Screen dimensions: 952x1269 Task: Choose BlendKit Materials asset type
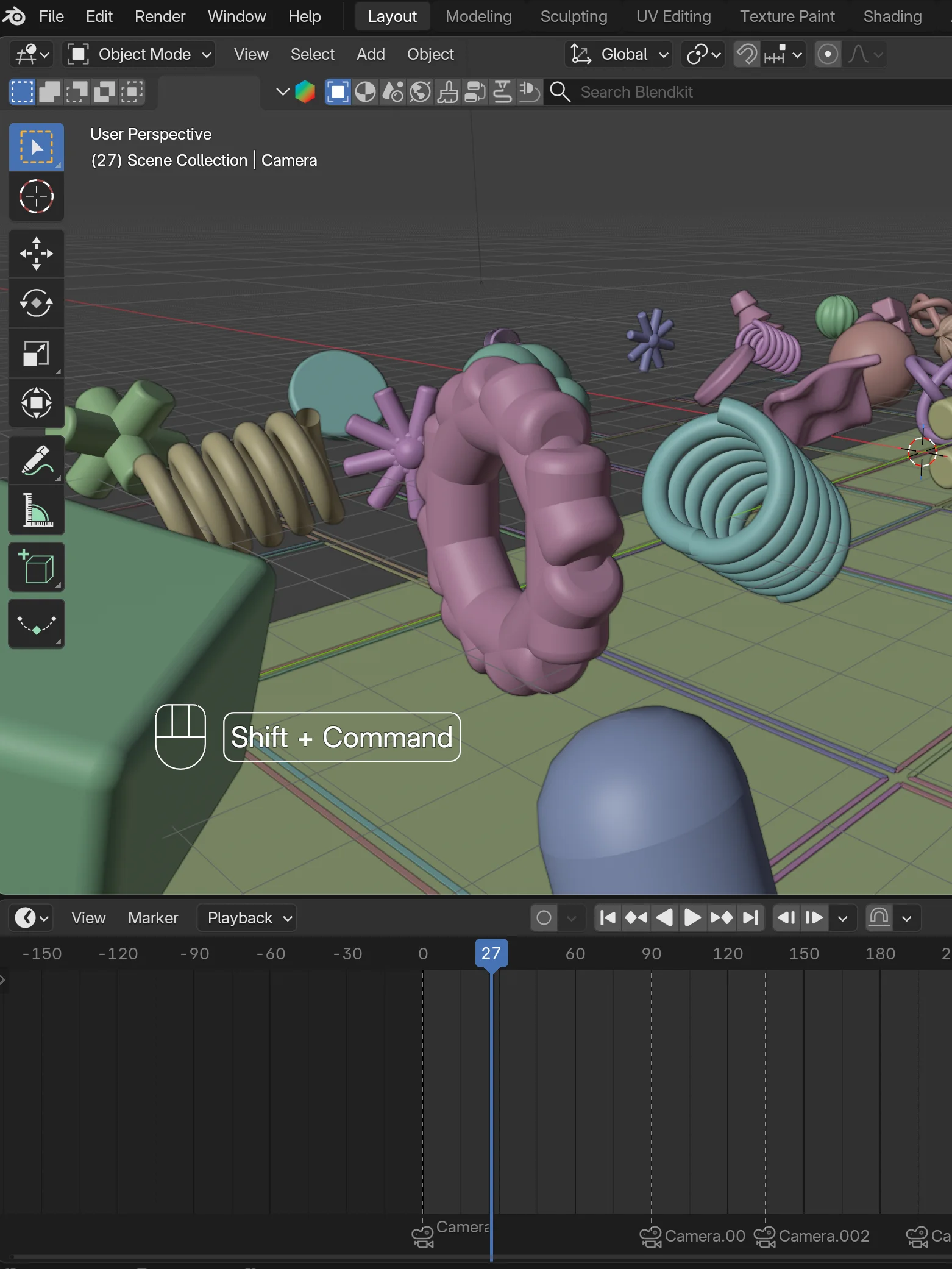pos(365,92)
